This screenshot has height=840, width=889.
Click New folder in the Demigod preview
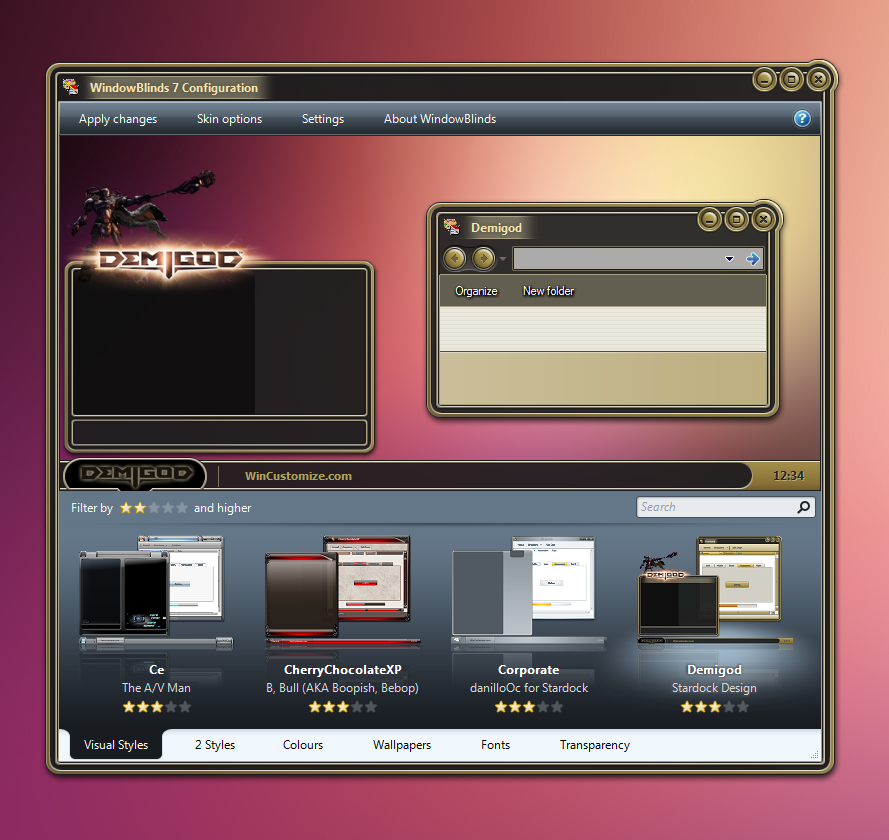(x=548, y=291)
